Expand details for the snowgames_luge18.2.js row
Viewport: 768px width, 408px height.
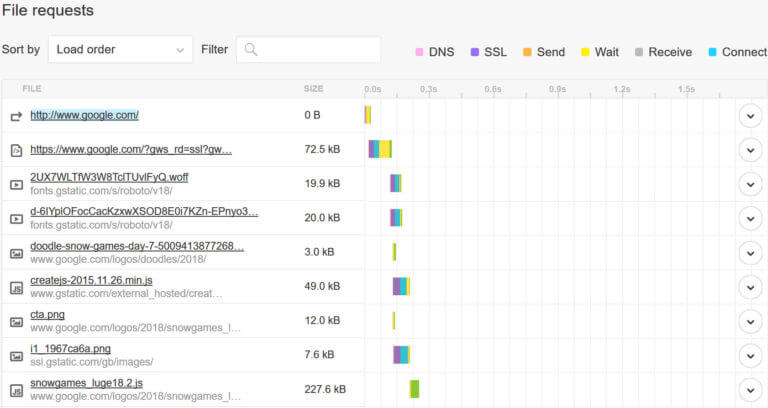coord(750,390)
